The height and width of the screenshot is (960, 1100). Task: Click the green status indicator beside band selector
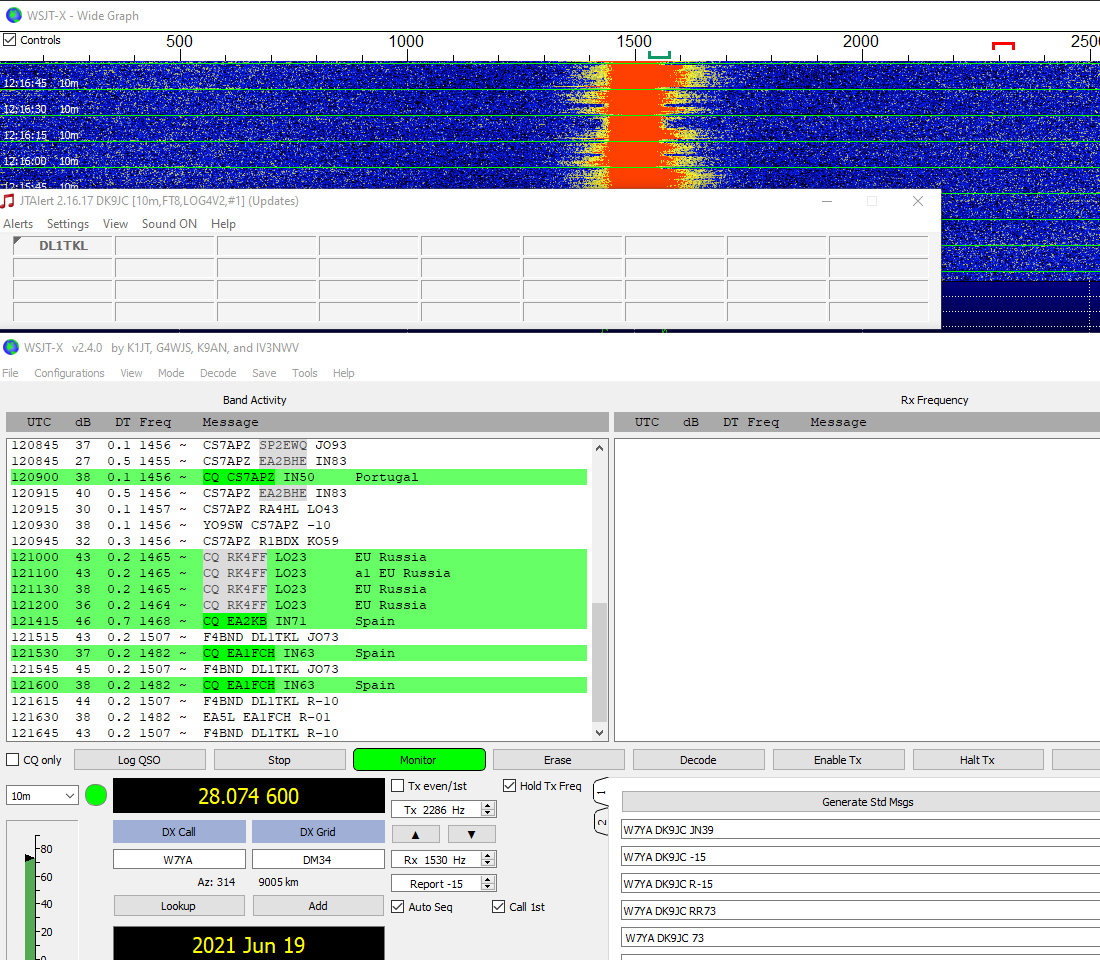tap(95, 795)
